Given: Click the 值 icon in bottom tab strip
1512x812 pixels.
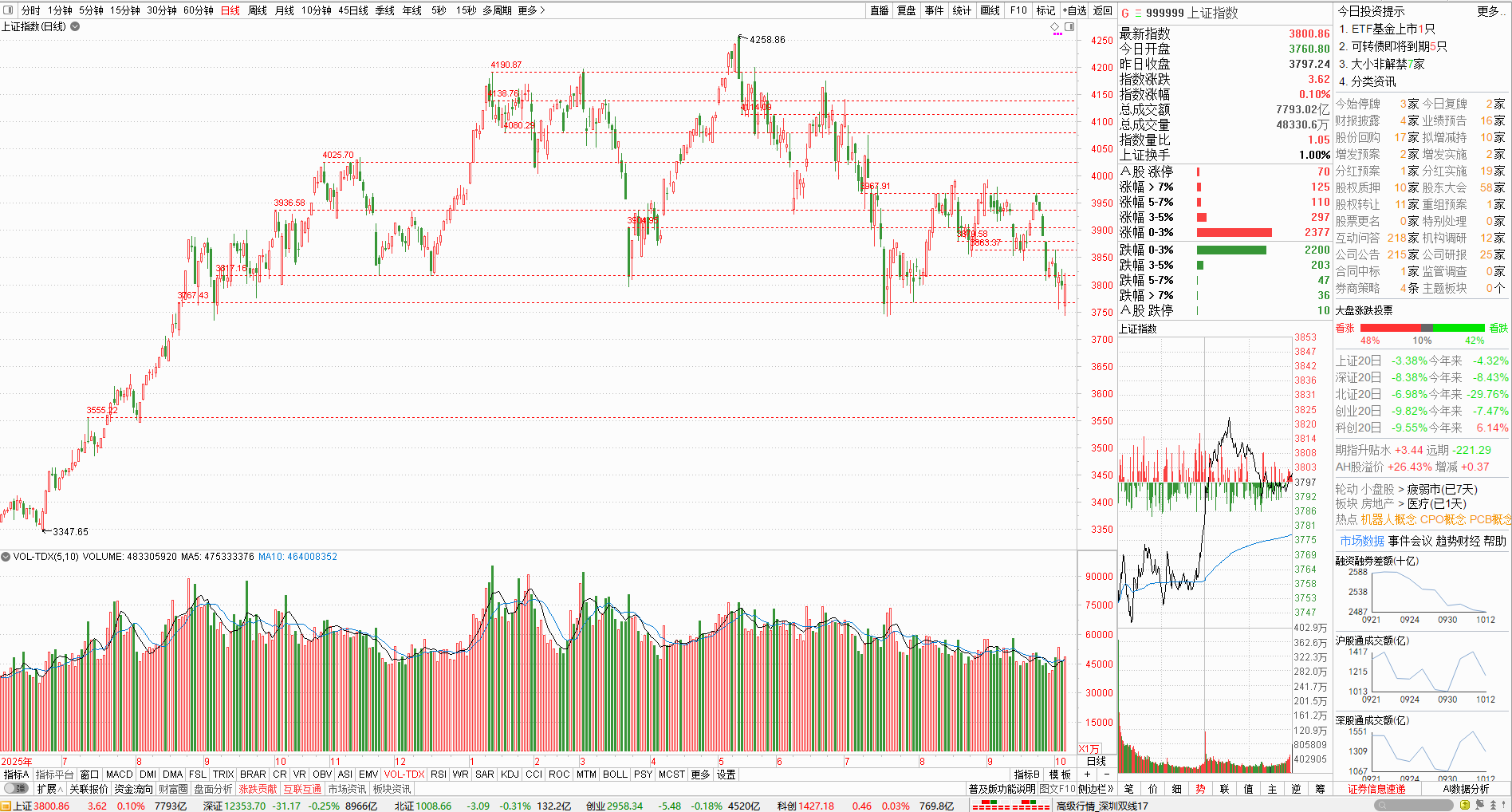Looking at the screenshot, I should [x=1248, y=789].
